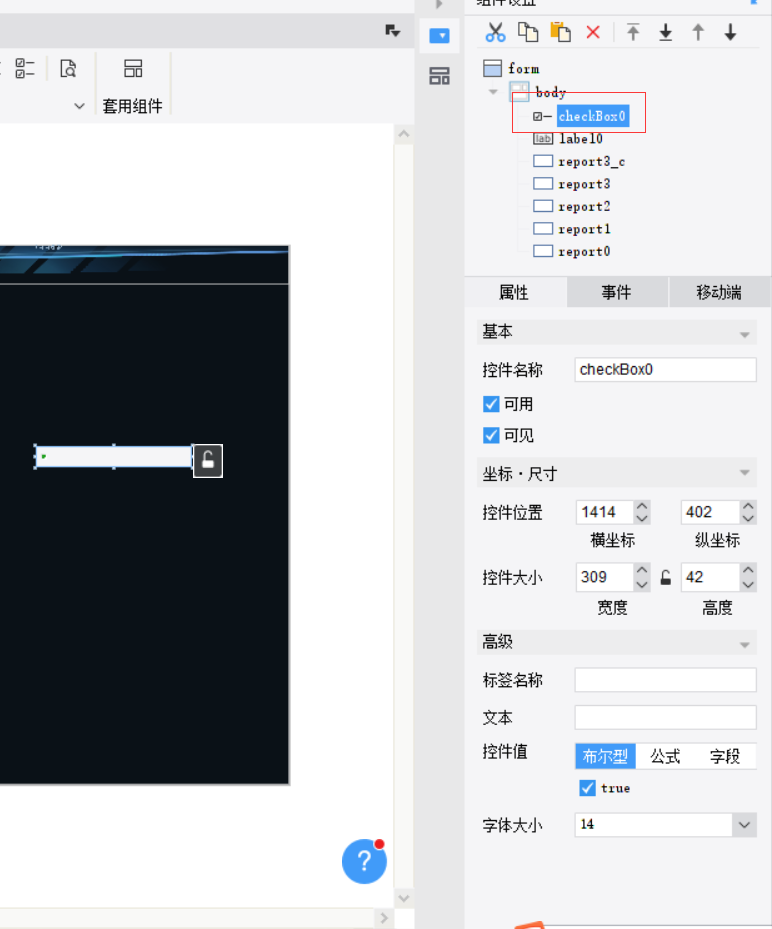Click the collapse arrow icon above toolbar
Image resolution: width=772 pixels, height=929 pixels.
coord(392,30)
